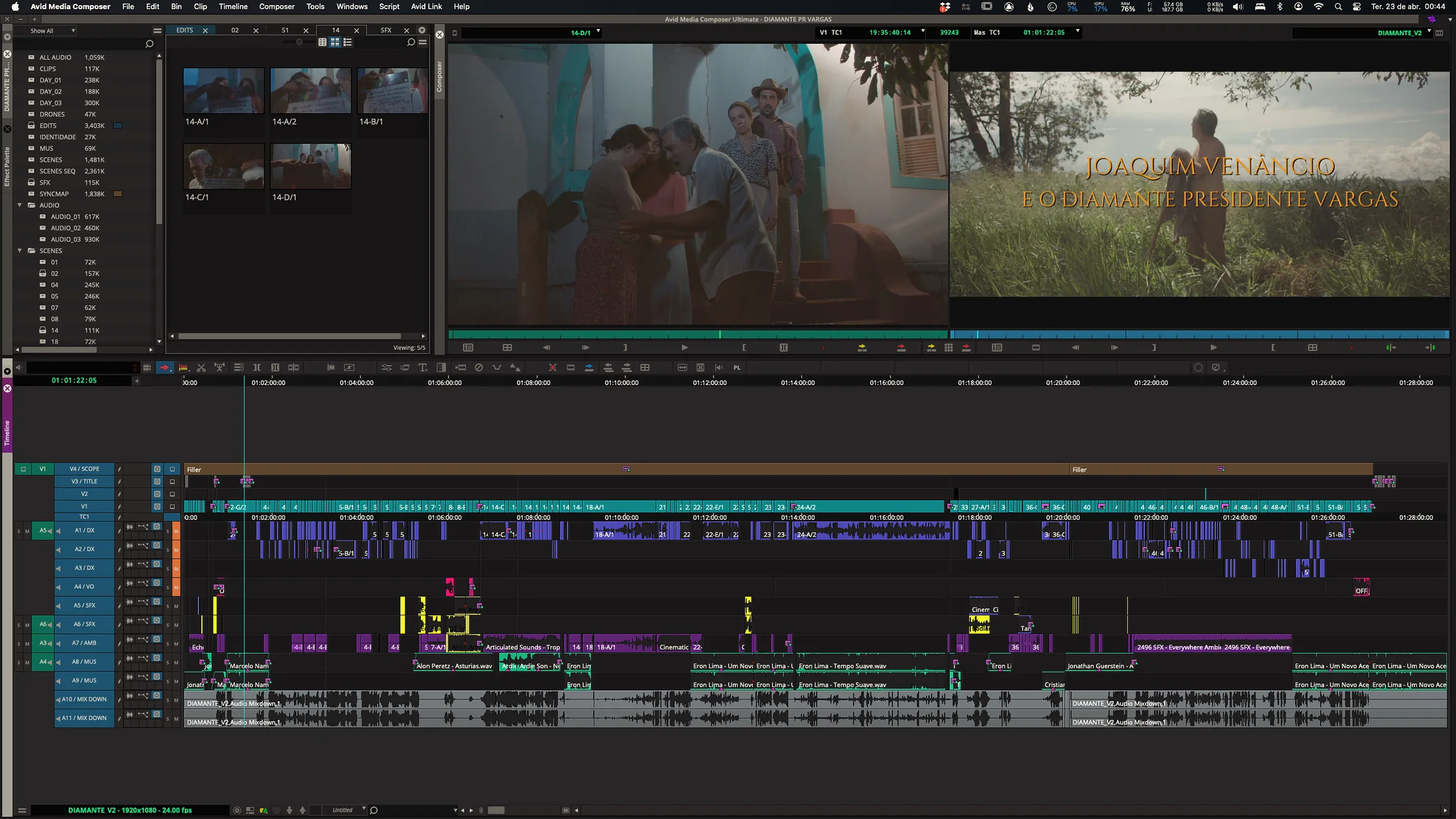
Task: Toggle mute on A4 / VO track
Action: pyautogui.click(x=176, y=587)
